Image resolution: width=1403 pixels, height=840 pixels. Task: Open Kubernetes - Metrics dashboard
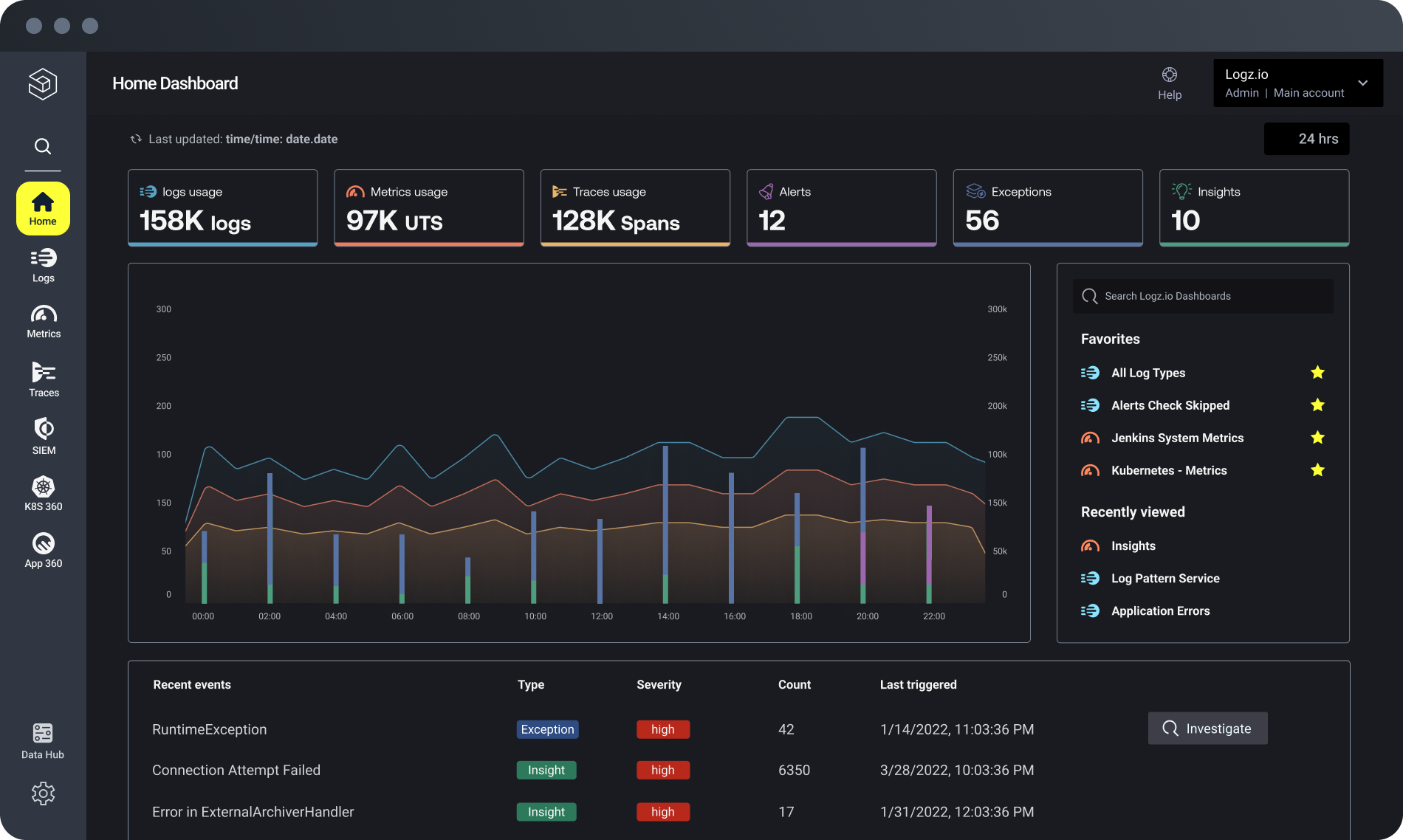click(1169, 470)
